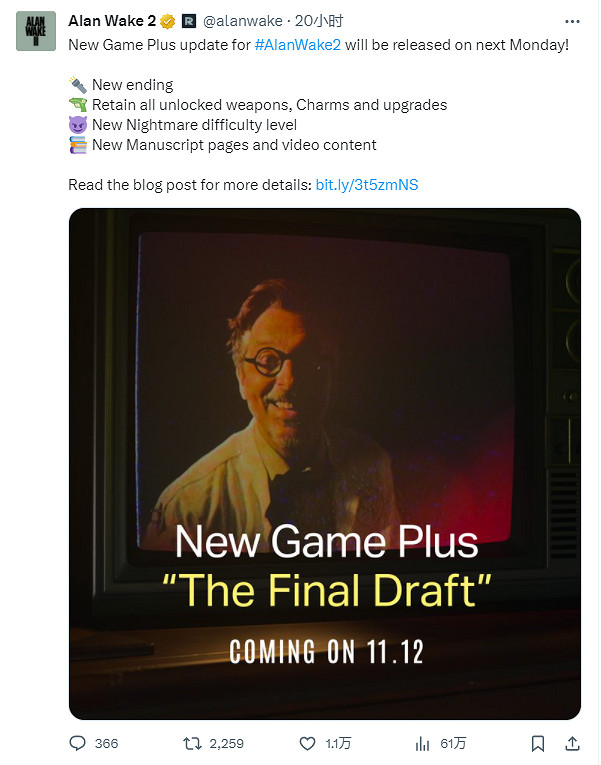The width and height of the screenshot is (601, 765).
Task: Click the 61万 views count
Action: pyautogui.click(x=453, y=744)
